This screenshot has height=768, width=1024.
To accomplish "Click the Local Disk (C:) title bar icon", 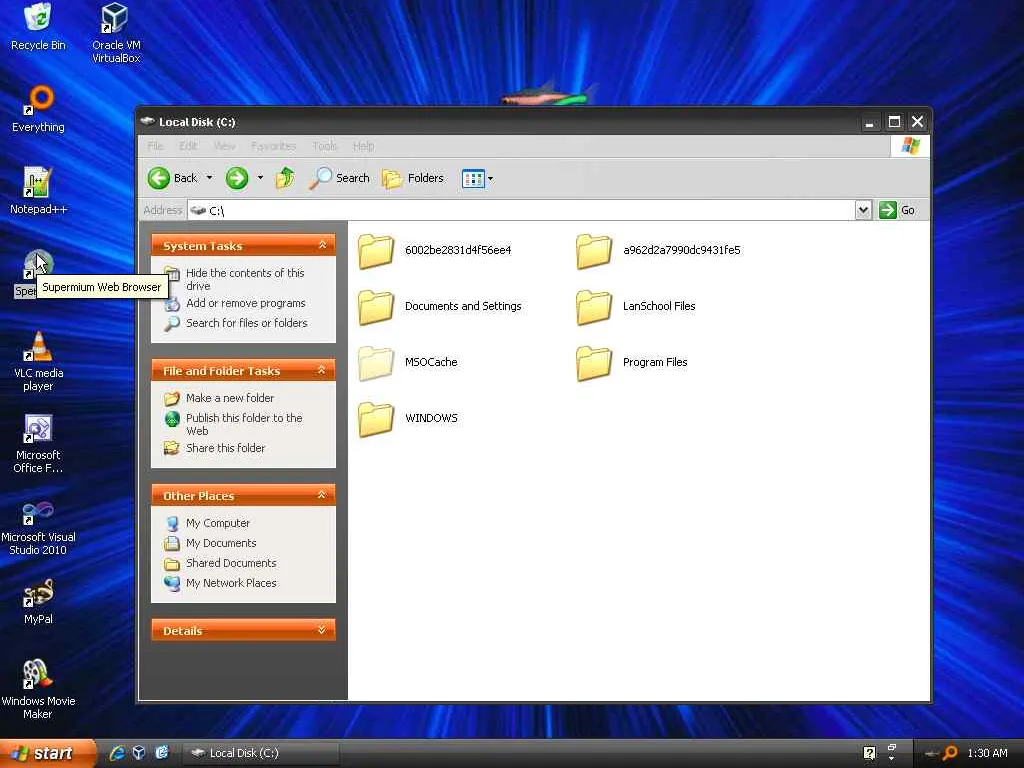I will [148, 121].
